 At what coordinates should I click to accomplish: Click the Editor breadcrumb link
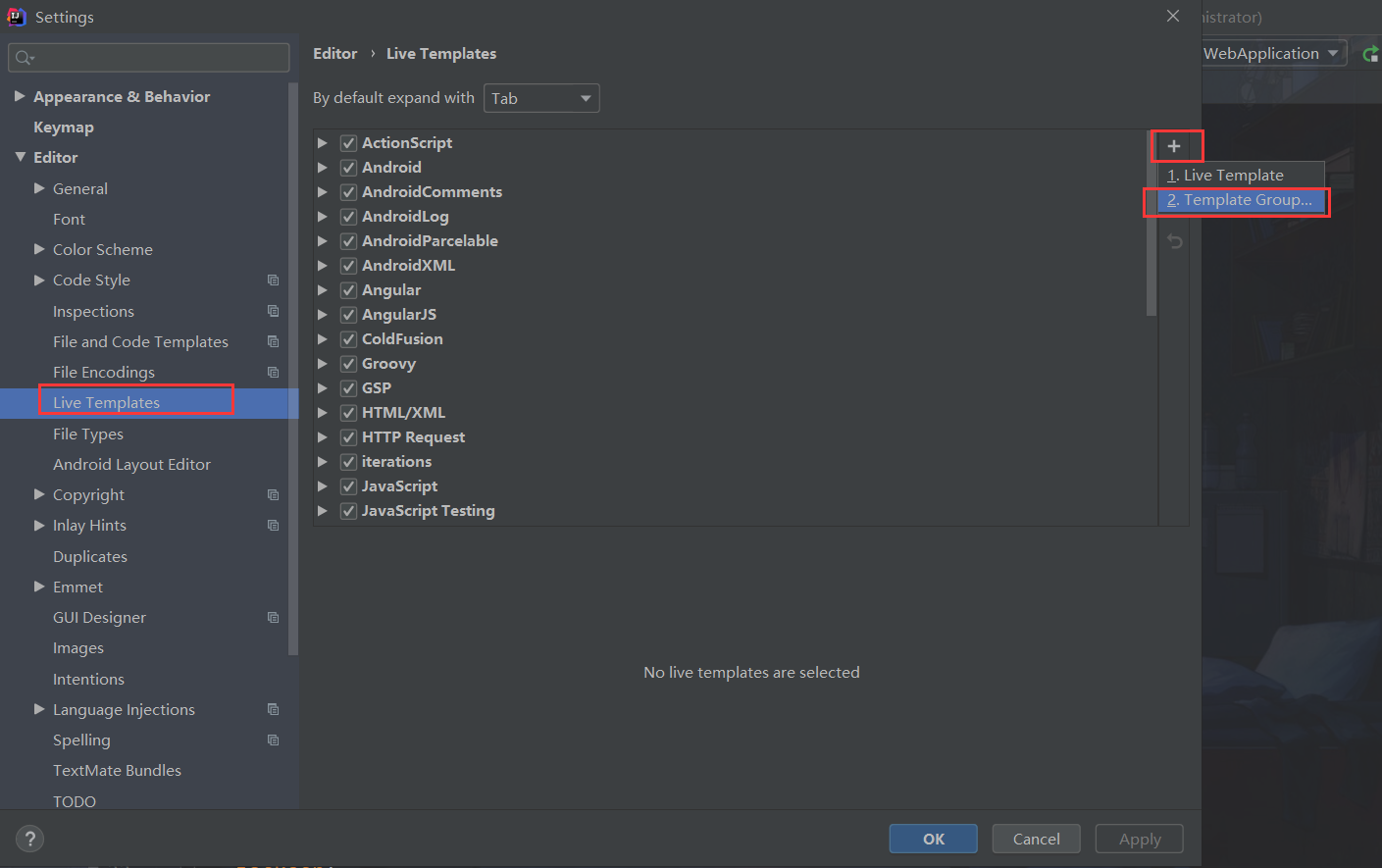pyautogui.click(x=335, y=54)
